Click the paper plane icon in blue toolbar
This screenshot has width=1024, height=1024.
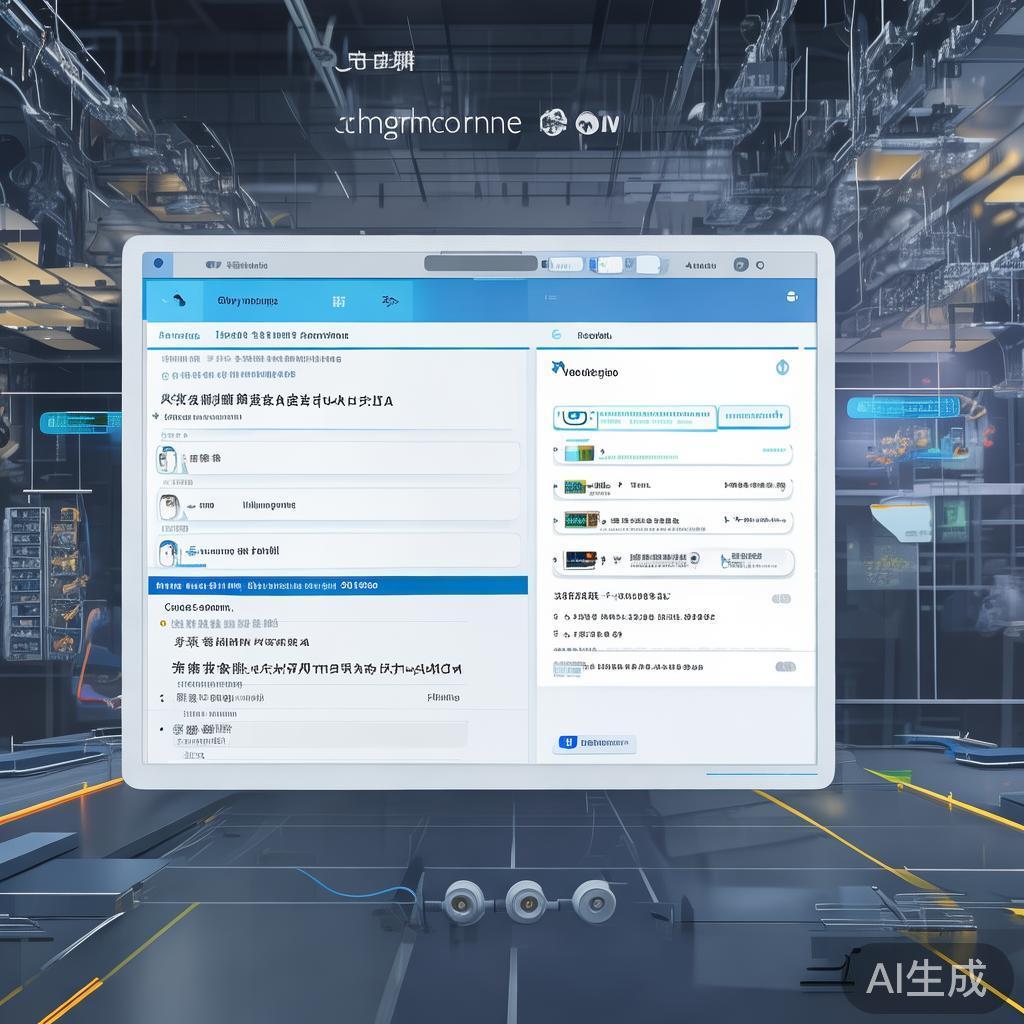[x=390, y=300]
